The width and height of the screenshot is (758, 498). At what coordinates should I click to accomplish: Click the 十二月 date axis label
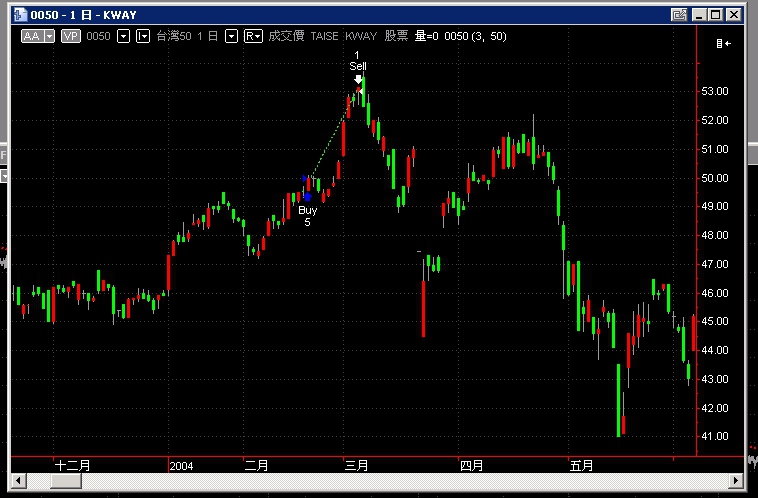(x=73, y=466)
